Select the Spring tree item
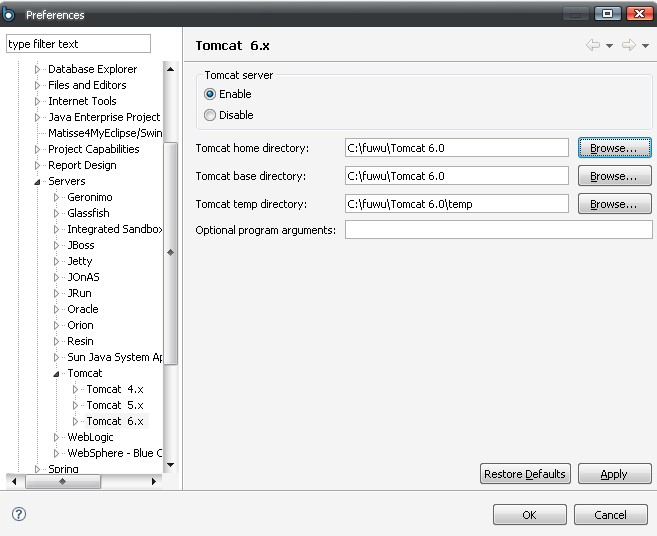657x536 pixels. 63,469
